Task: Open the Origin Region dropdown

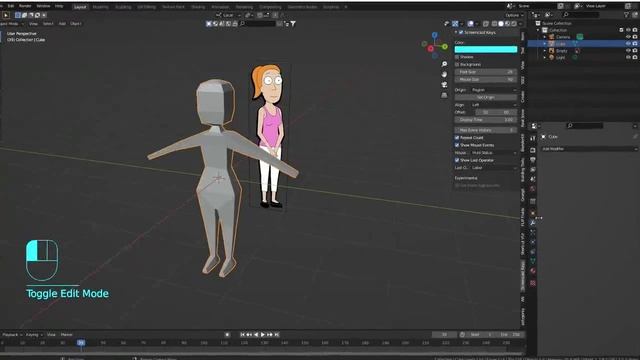Action: click(493, 90)
